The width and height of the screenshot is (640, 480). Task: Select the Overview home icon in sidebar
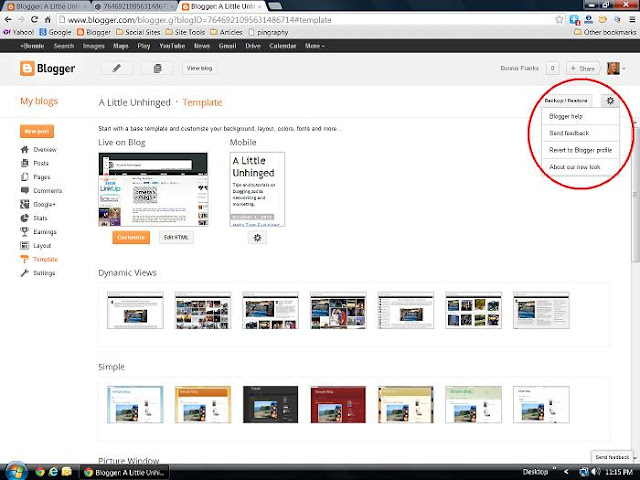[24, 149]
